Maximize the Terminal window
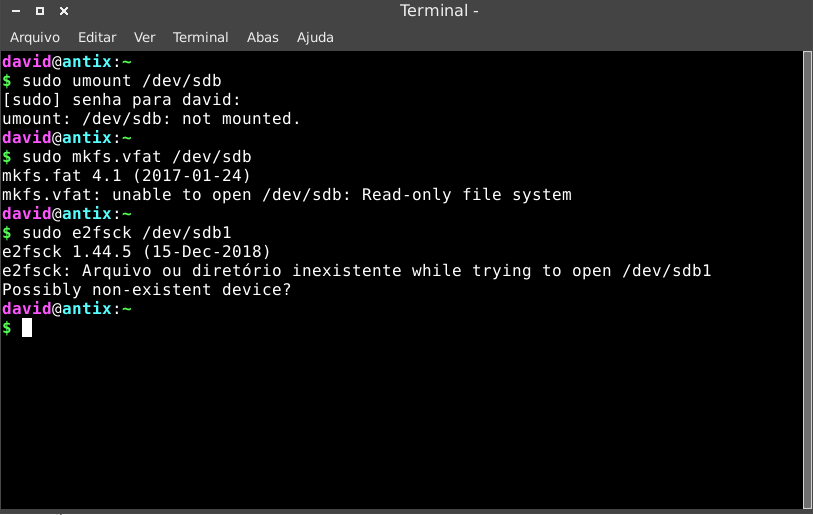The image size is (813, 515). click(x=40, y=11)
